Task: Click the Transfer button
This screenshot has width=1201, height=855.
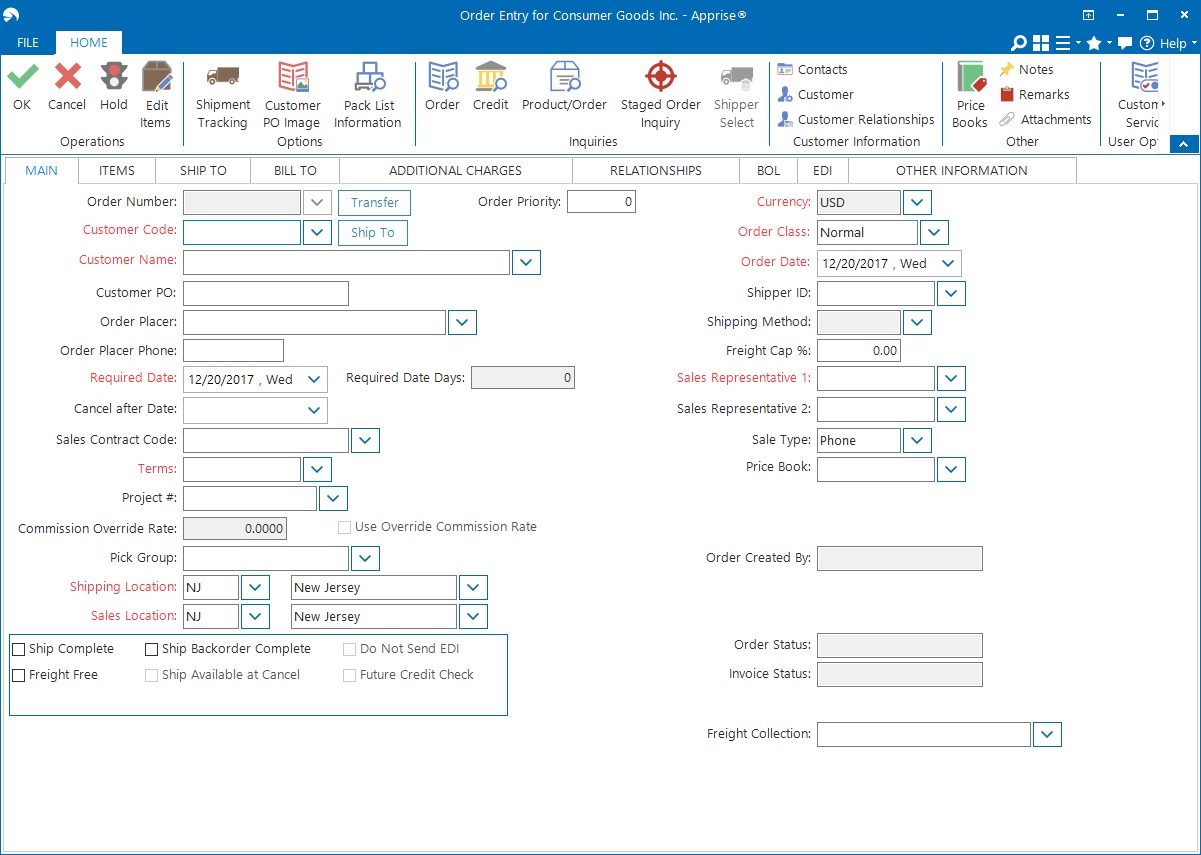Action: tap(375, 203)
